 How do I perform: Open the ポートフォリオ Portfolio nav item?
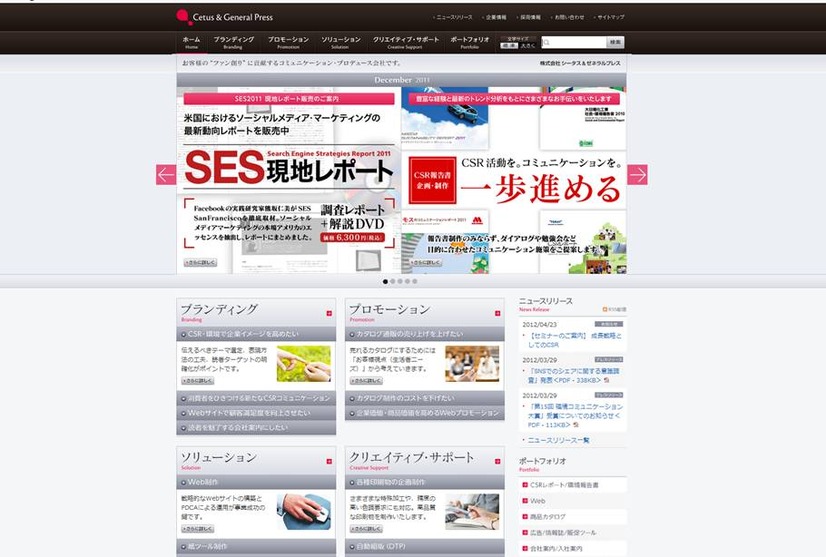point(469,43)
